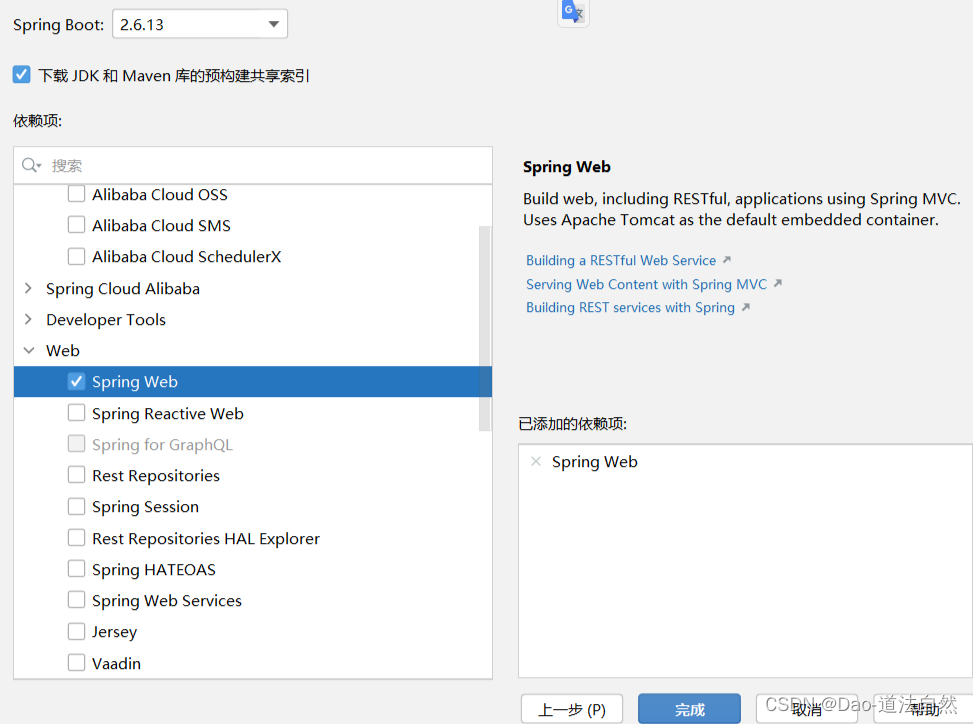Screen dimensions: 973x724
Task: Open the Spring Boot version dropdown
Action: point(200,24)
